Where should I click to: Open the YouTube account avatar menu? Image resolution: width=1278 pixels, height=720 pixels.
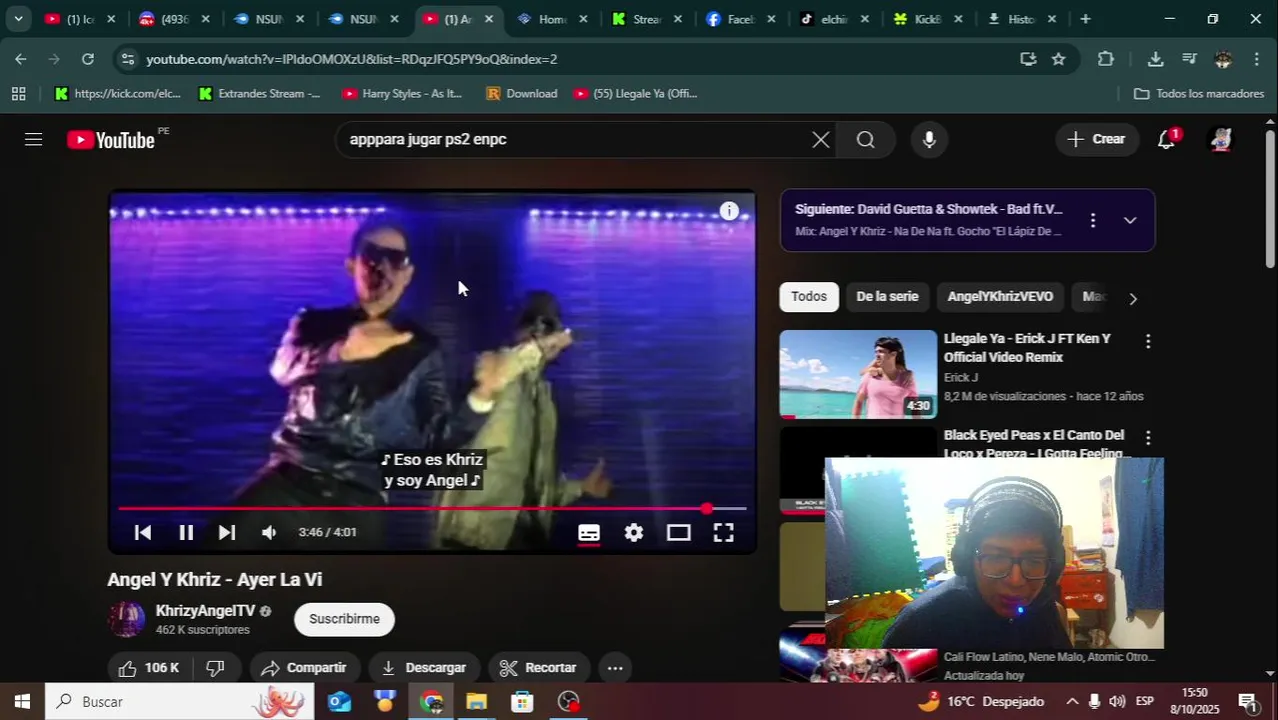tap(1221, 139)
